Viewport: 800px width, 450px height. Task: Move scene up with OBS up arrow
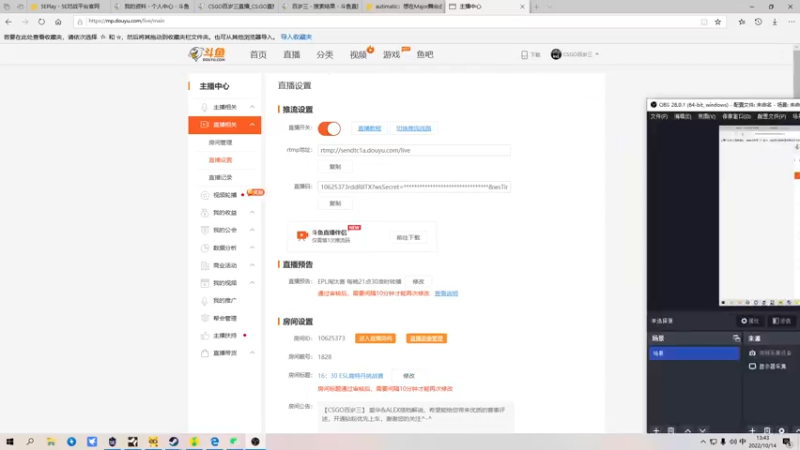tap(687, 431)
